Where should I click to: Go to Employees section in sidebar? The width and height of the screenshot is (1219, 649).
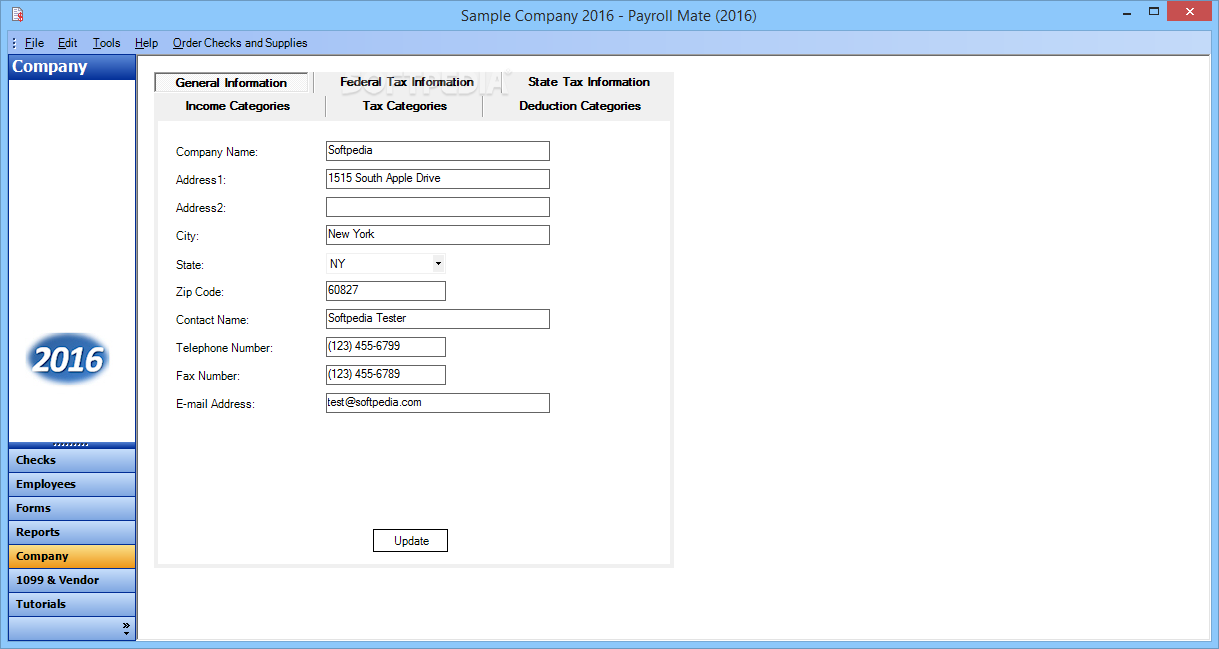click(72, 484)
